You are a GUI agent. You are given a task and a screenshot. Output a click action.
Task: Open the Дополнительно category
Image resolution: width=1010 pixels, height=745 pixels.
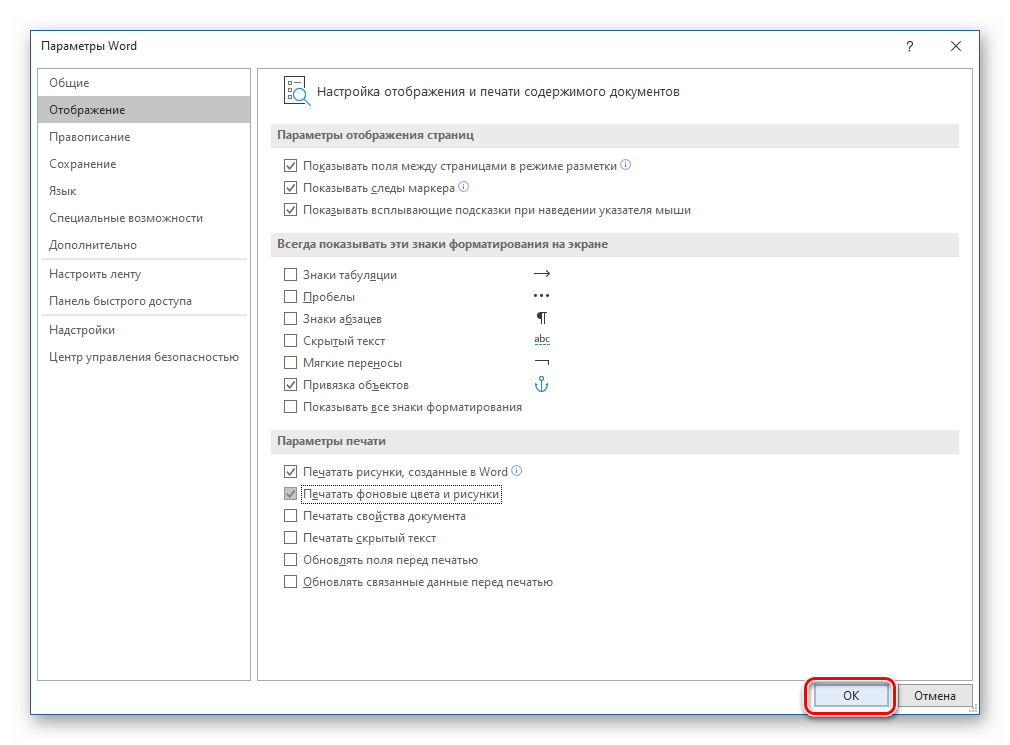(x=144, y=245)
